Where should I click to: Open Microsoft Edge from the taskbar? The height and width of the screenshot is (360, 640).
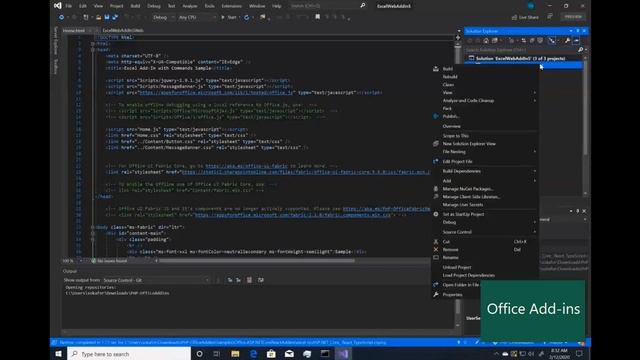(253, 354)
